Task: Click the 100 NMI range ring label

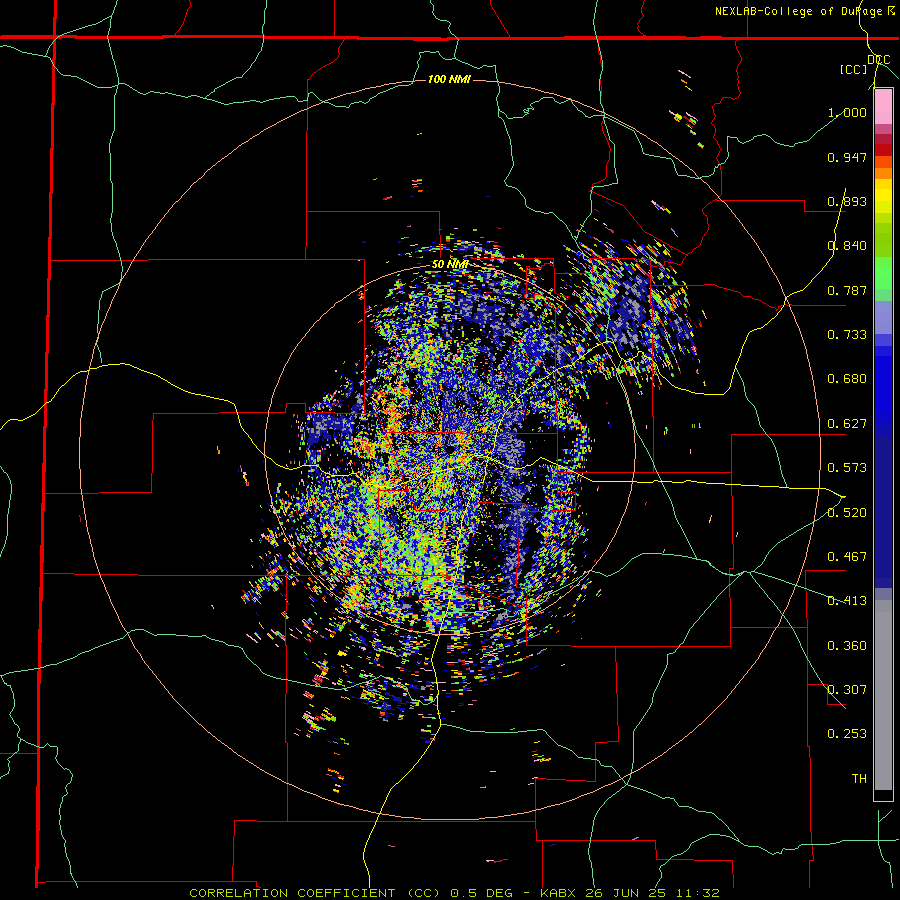Action: pyautogui.click(x=449, y=79)
